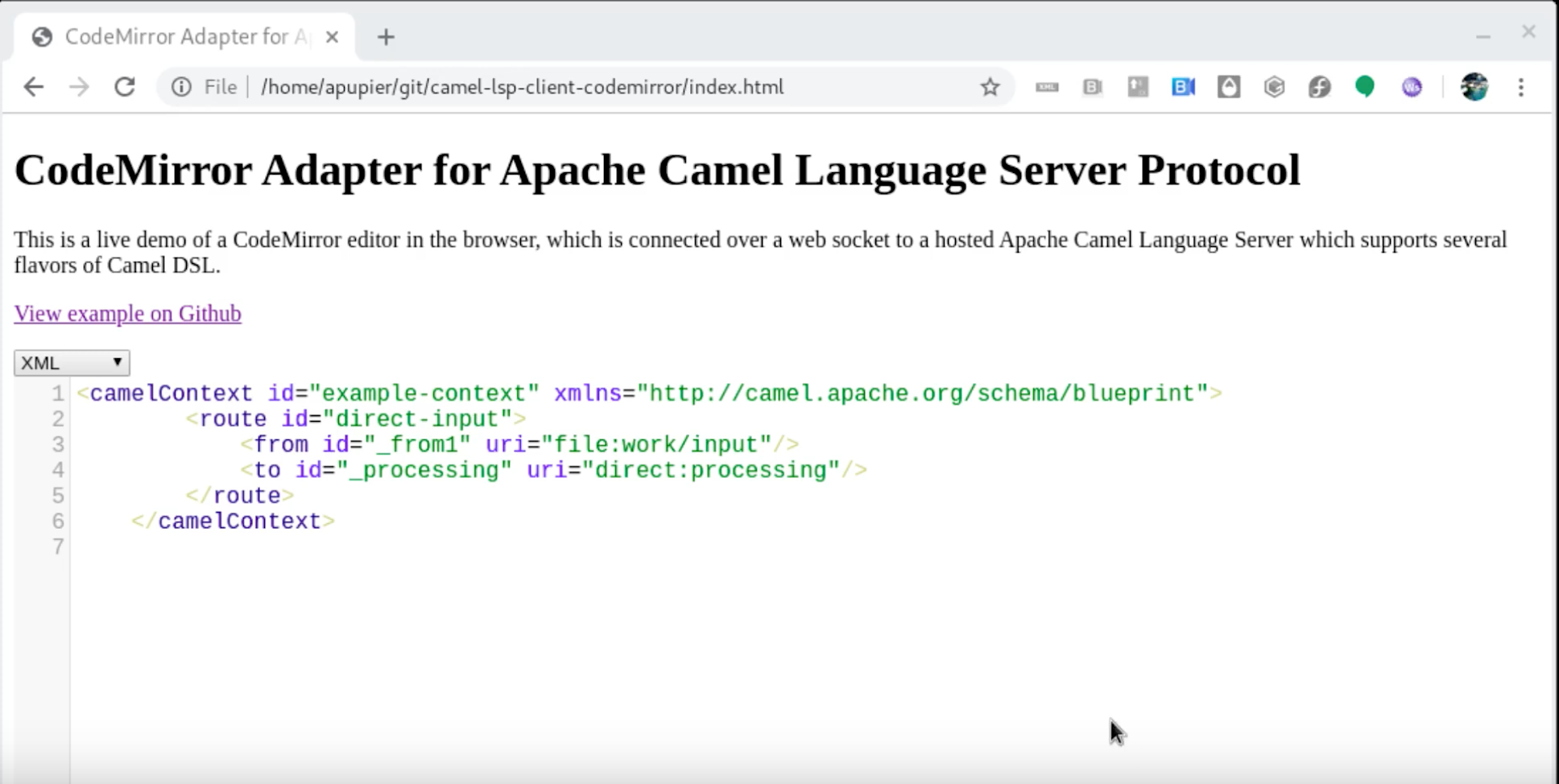
Task: Click the gray hexagon extension icon
Action: pyautogui.click(x=1274, y=87)
